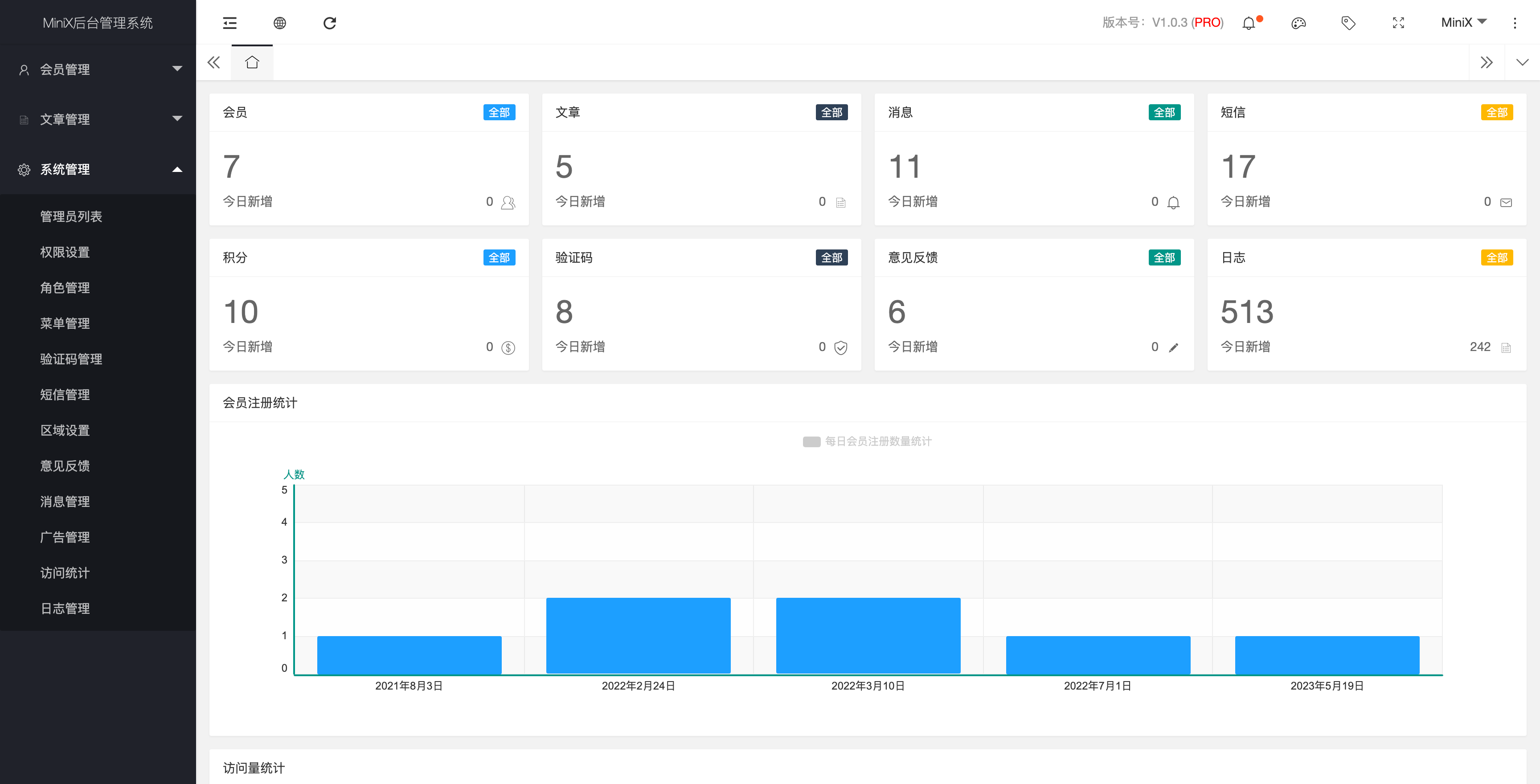The height and width of the screenshot is (784, 1540).
Task: Open the theme palette icon
Action: click(x=1298, y=23)
